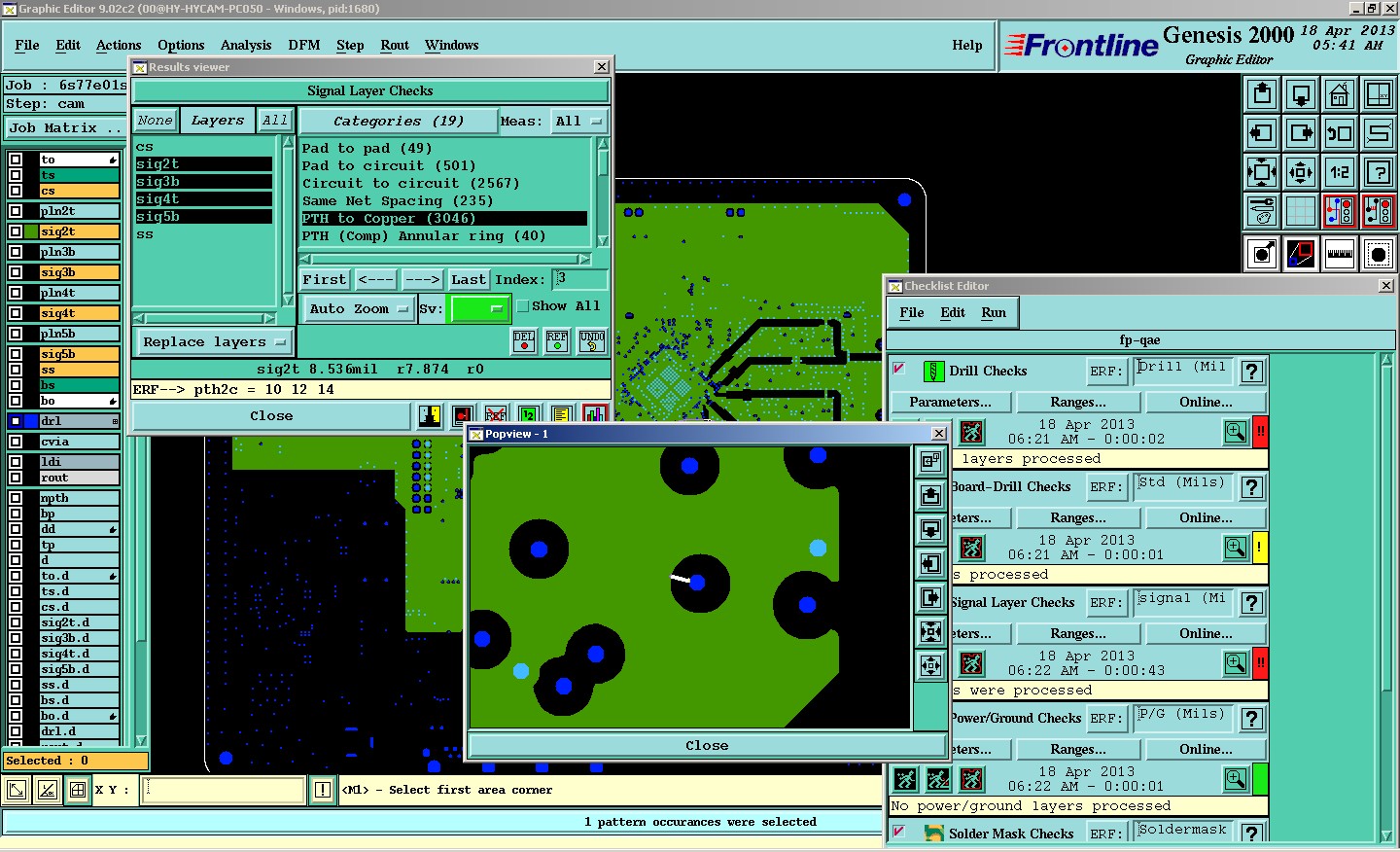The image size is (1400, 852).
Task: Click the pan right icon in main toolbar
Action: point(1301,133)
